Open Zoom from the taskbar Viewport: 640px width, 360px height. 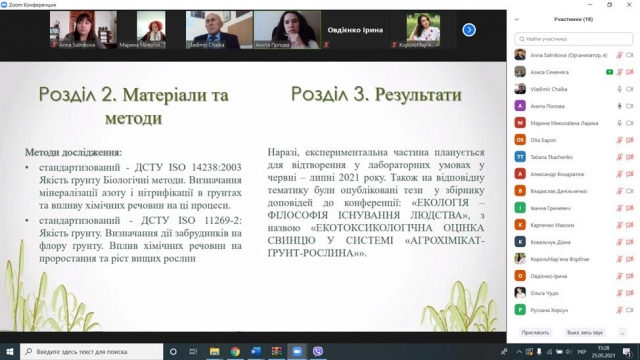(297, 351)
